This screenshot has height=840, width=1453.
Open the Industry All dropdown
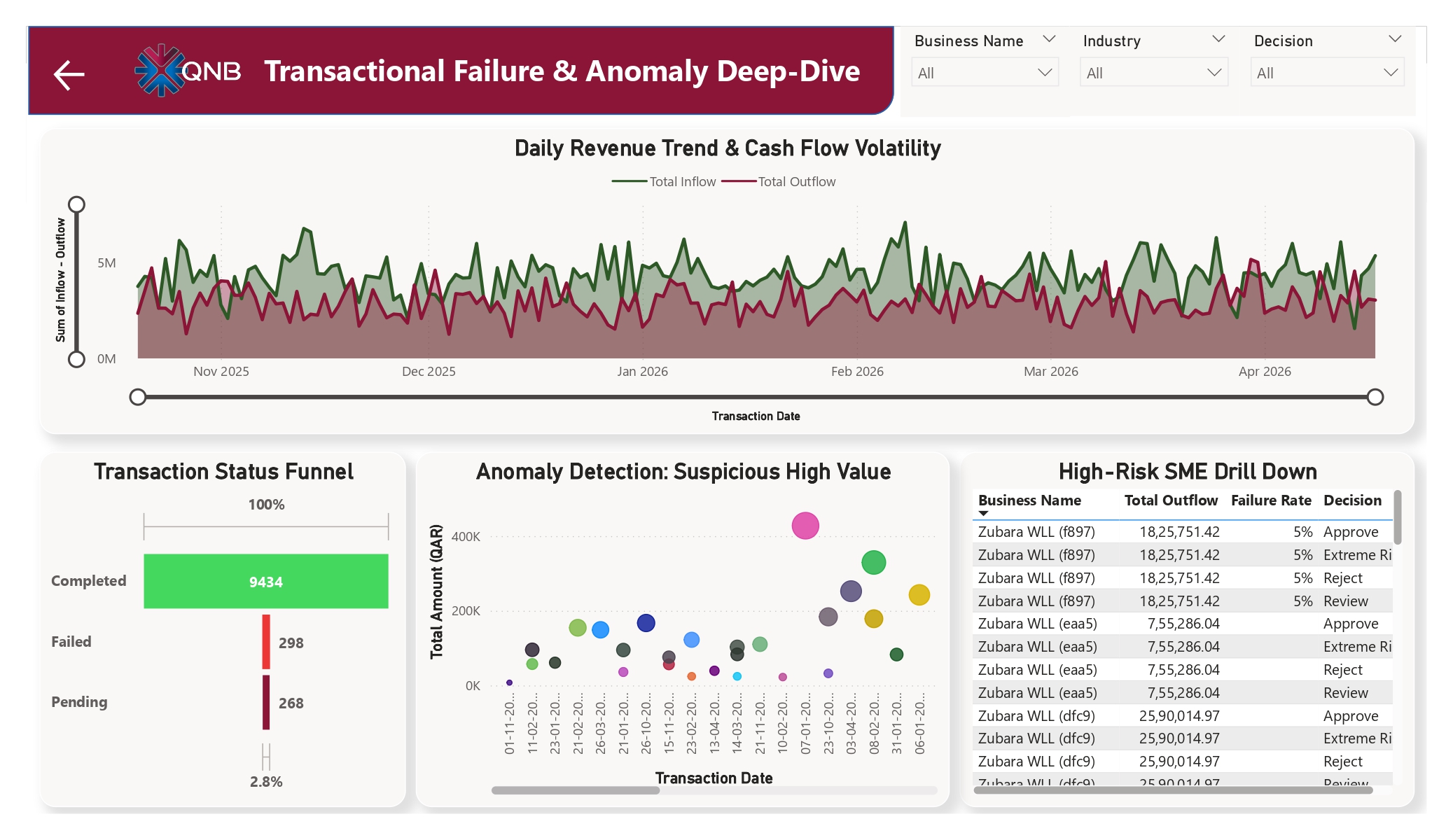click(x=1153, y=73)
